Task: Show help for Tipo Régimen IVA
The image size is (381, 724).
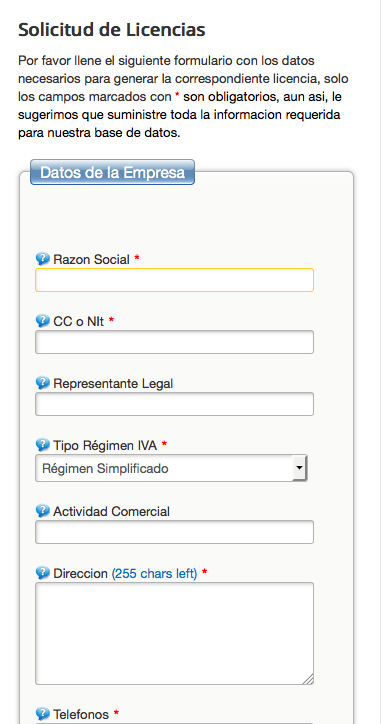Action: tap(42, 445)
